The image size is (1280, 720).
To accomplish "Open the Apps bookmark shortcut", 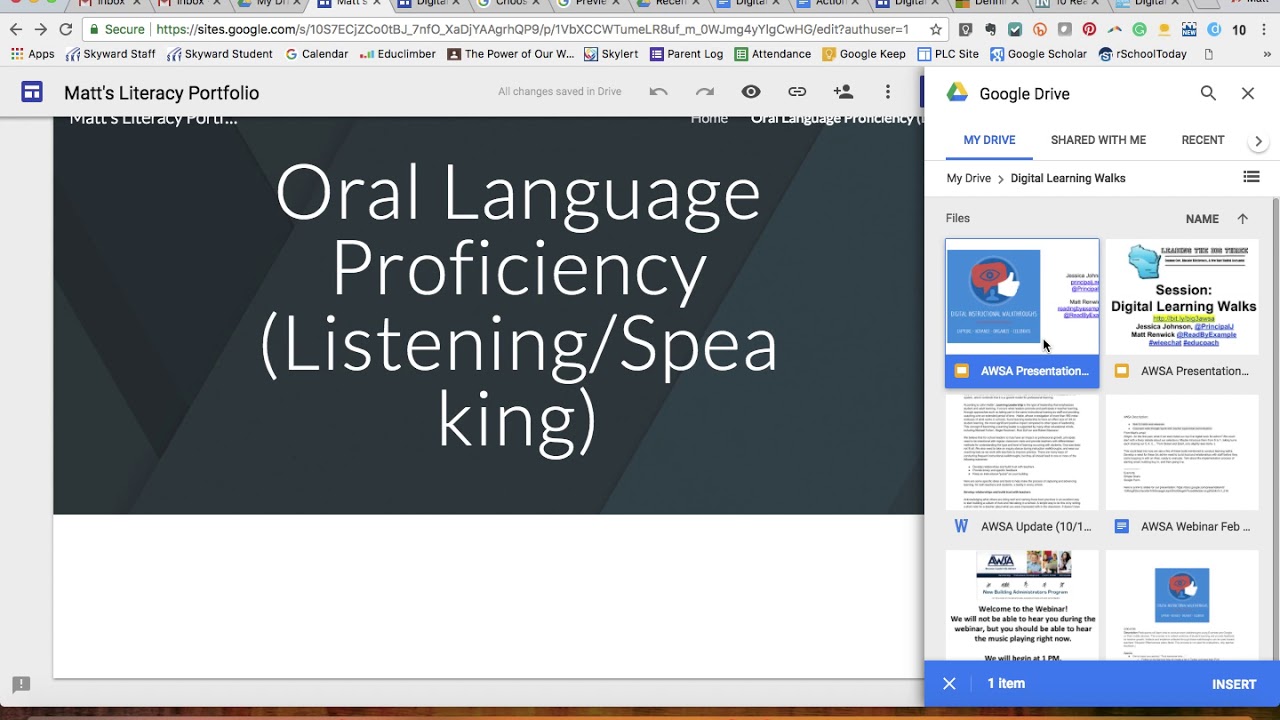I will tap(33, 54).
